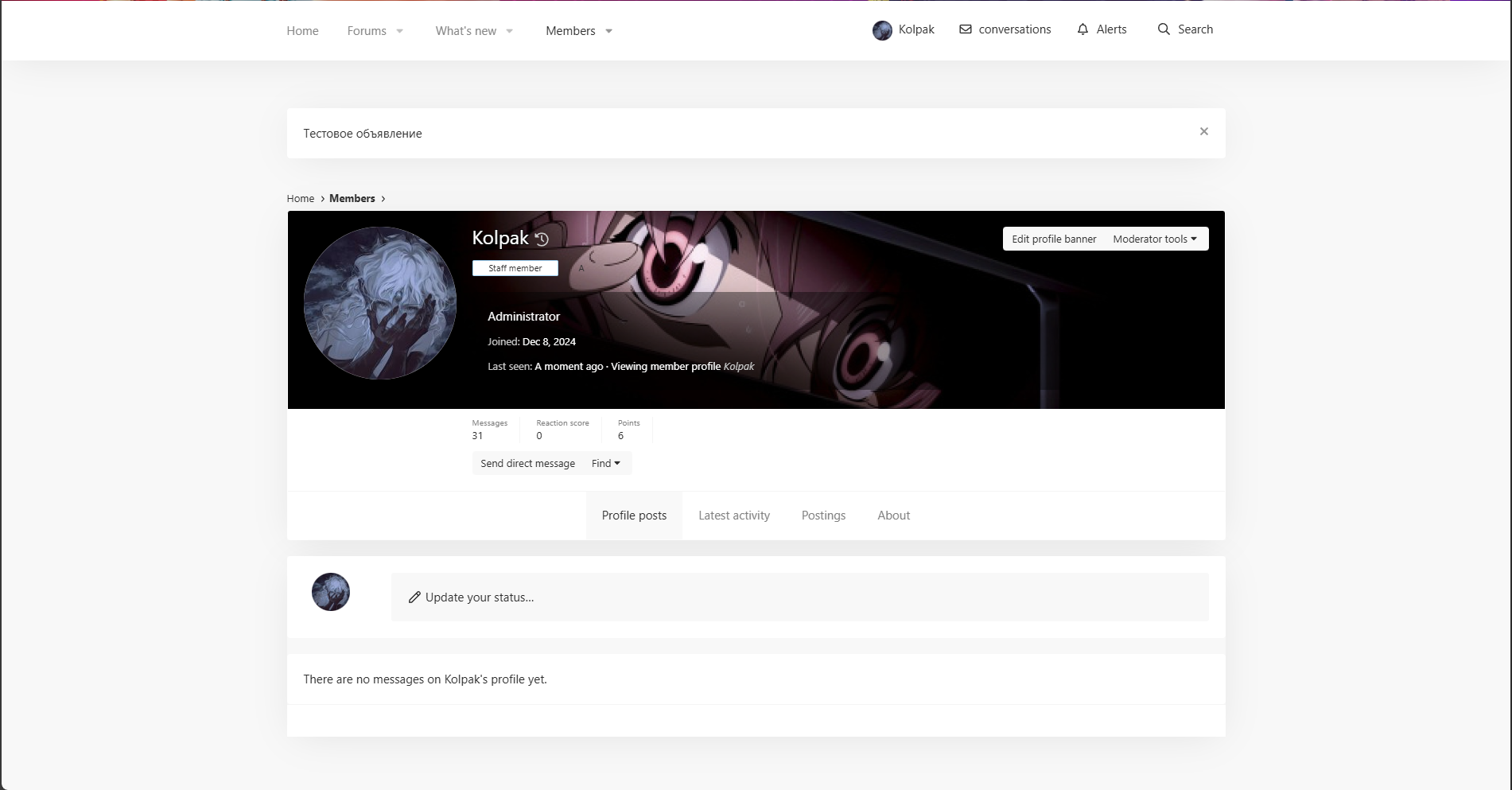Click the Home breadcrumb link

click(301, 199)
